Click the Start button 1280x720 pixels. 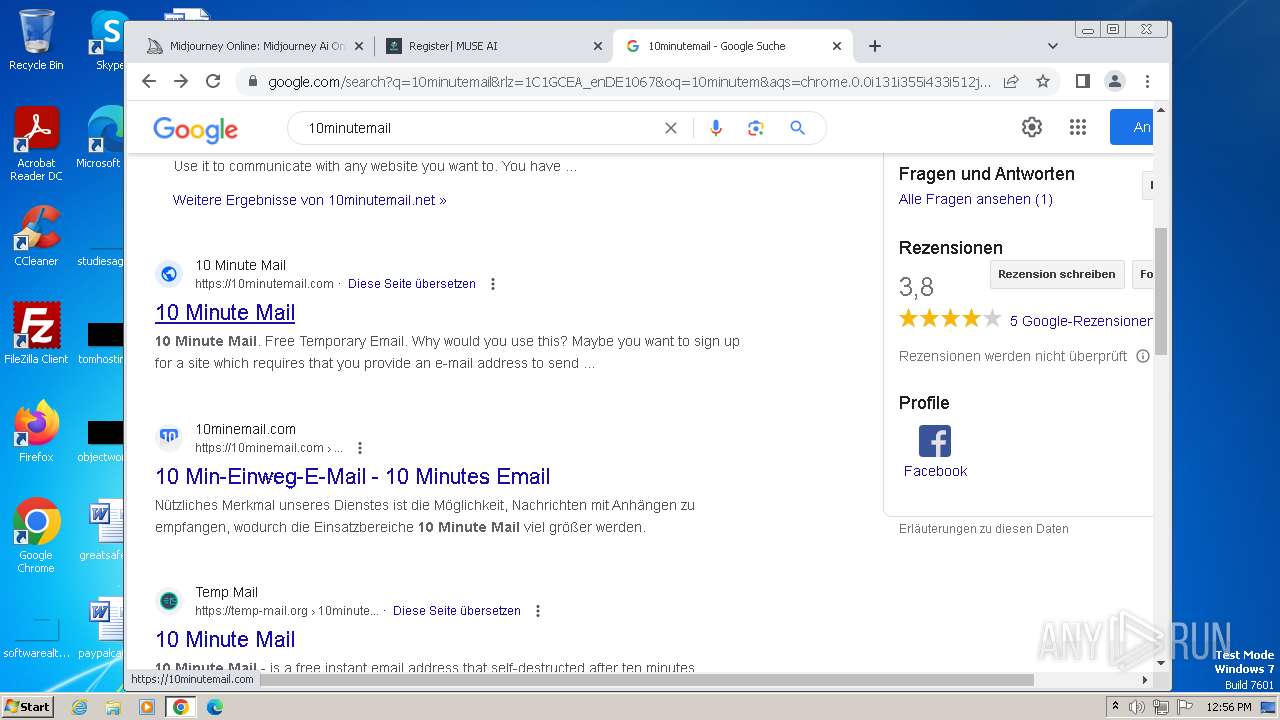27,707
